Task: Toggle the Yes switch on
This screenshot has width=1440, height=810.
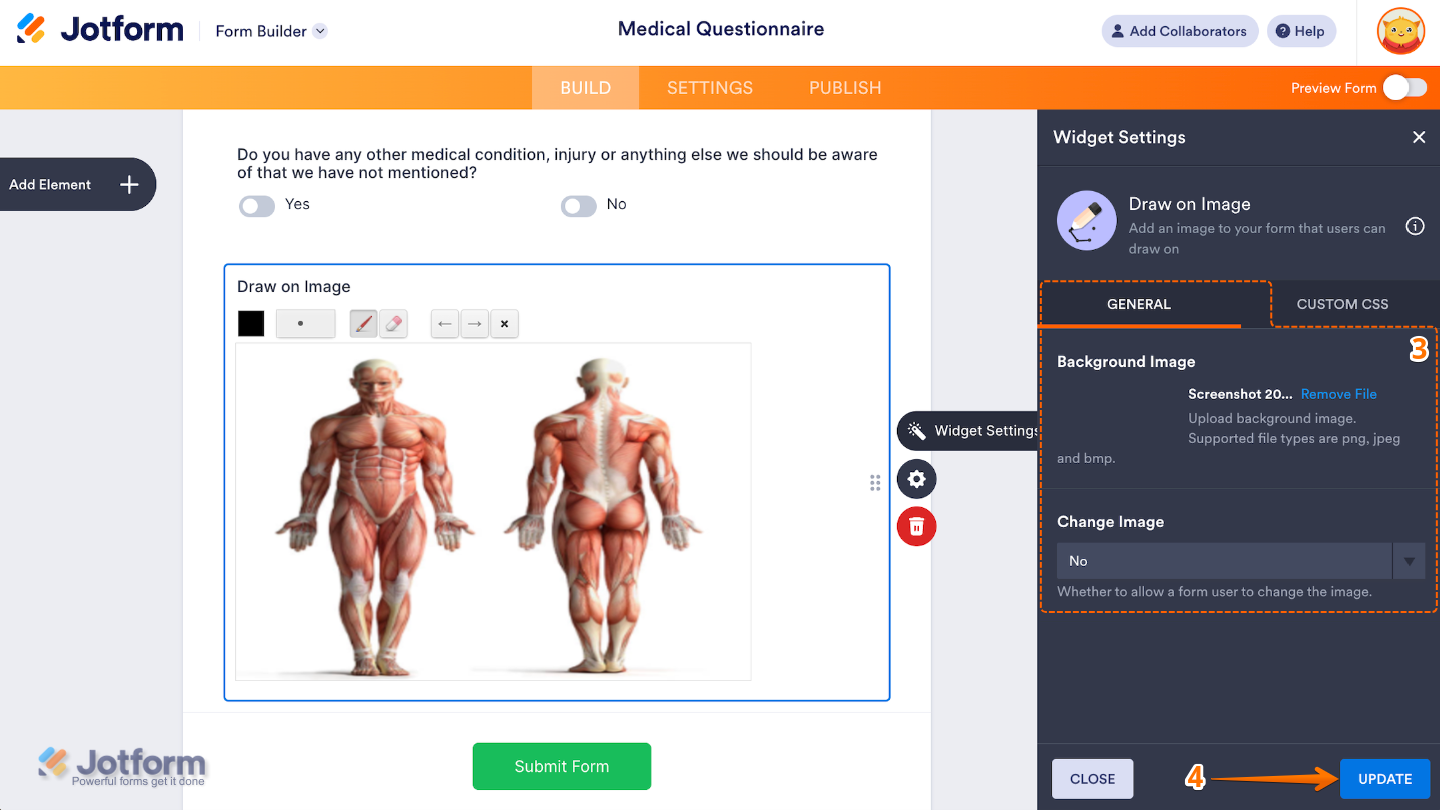Action: click(257, 206)
